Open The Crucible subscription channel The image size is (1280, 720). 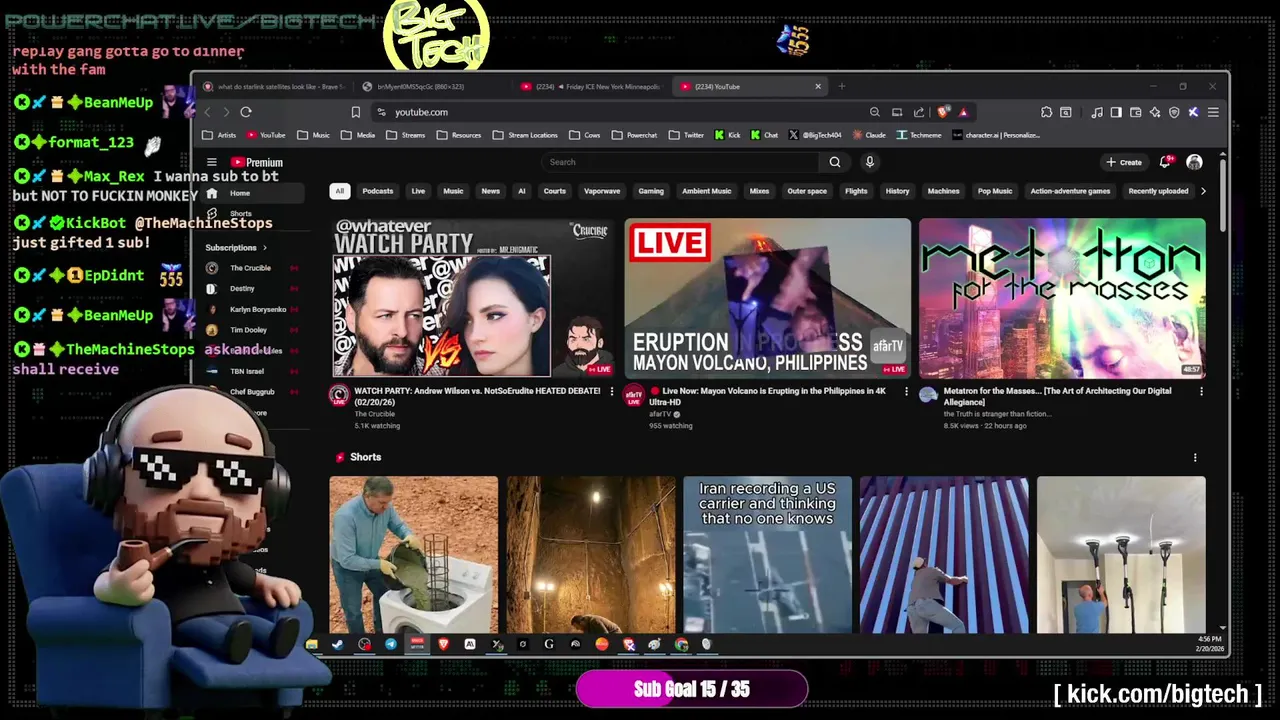pos(250,268)
